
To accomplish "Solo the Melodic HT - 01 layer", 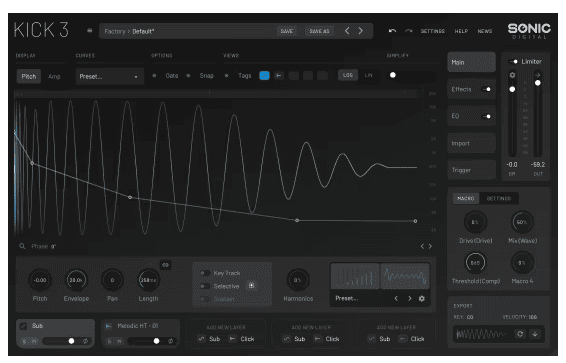I will point(110,341).
